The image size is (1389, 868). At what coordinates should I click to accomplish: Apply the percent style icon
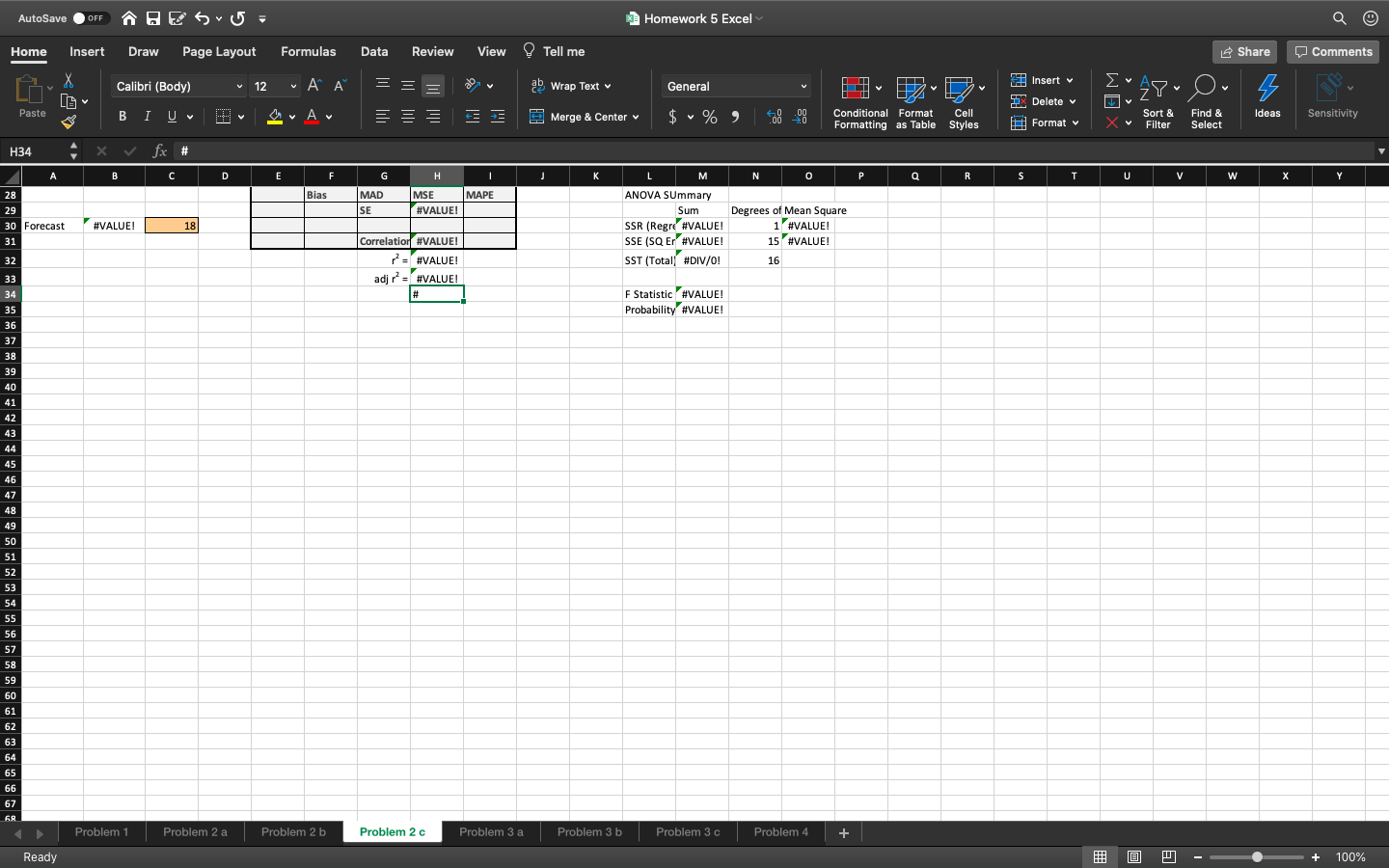[710, 117]
